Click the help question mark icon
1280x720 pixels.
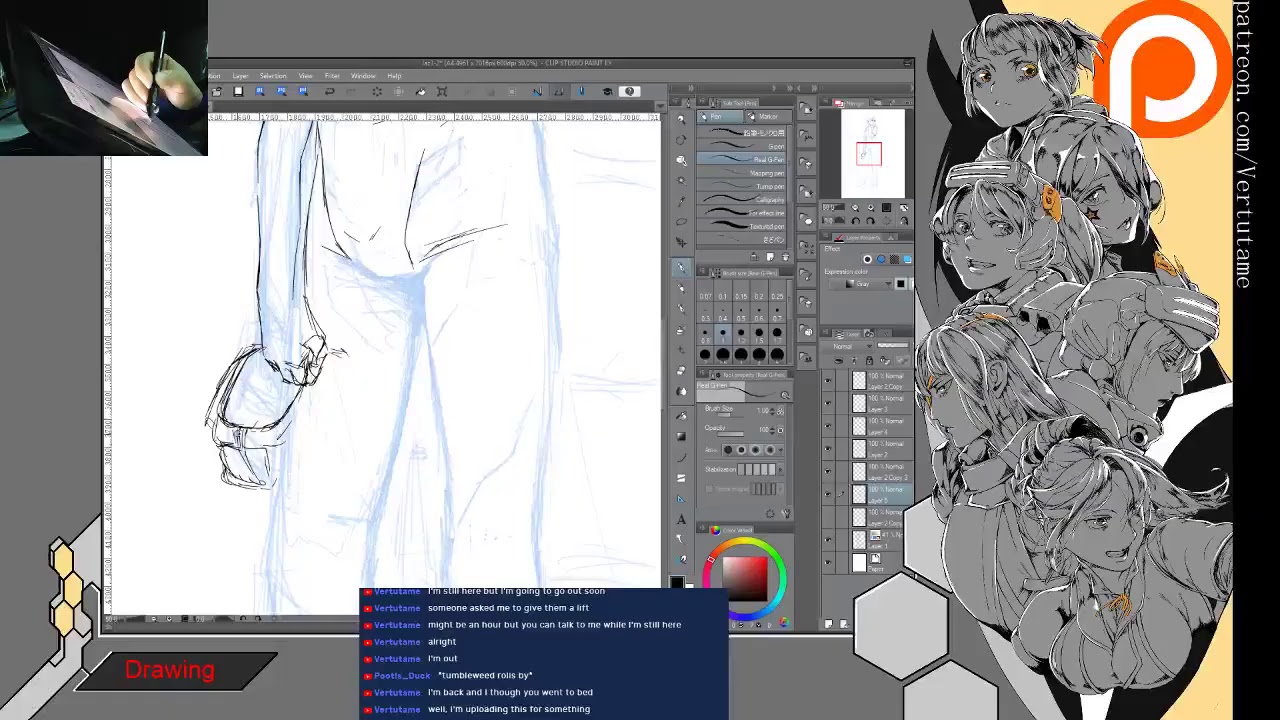pyautogui.click(x=629, y=92)
